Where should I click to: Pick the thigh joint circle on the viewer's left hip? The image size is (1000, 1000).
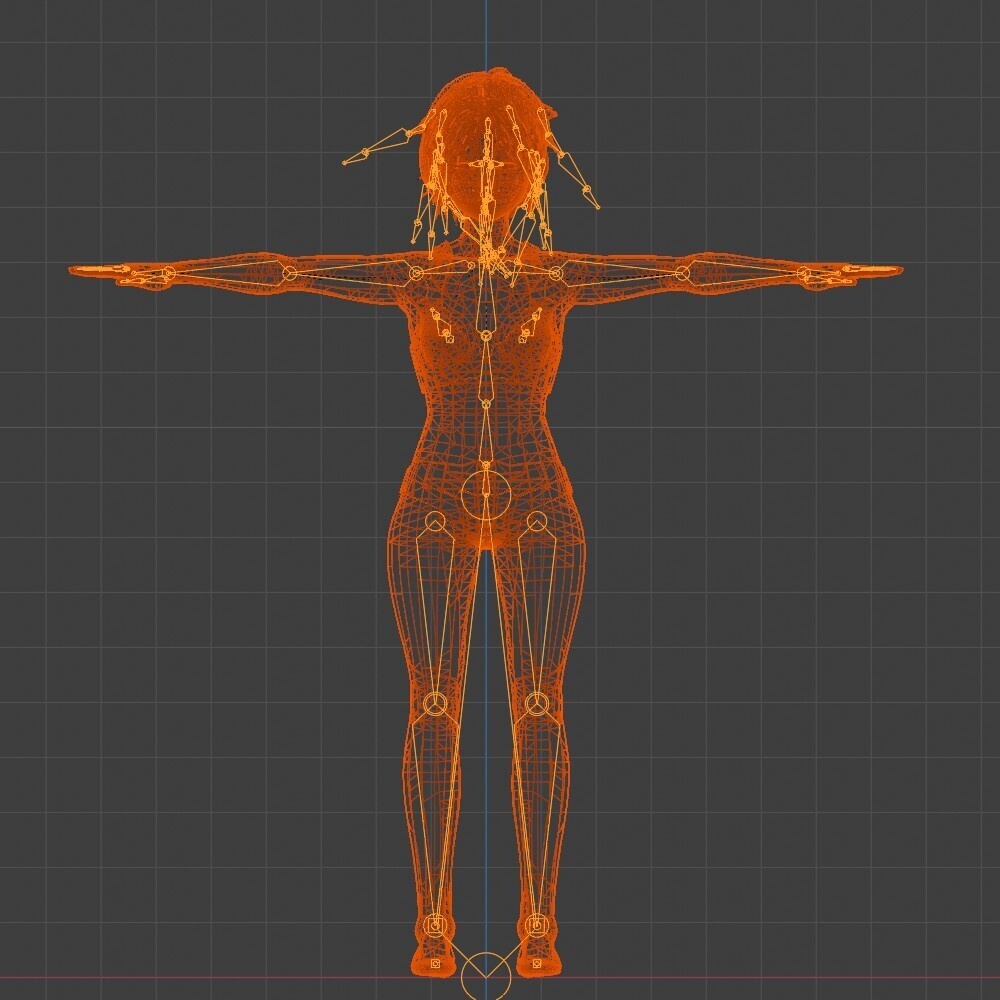click(x=435, y=521)
